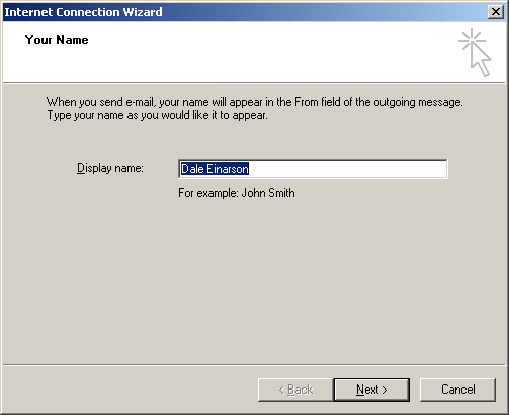Viewport: 509px width, 415px height.
Task: Click the separator line above the buttons
Action: [254, 365]
